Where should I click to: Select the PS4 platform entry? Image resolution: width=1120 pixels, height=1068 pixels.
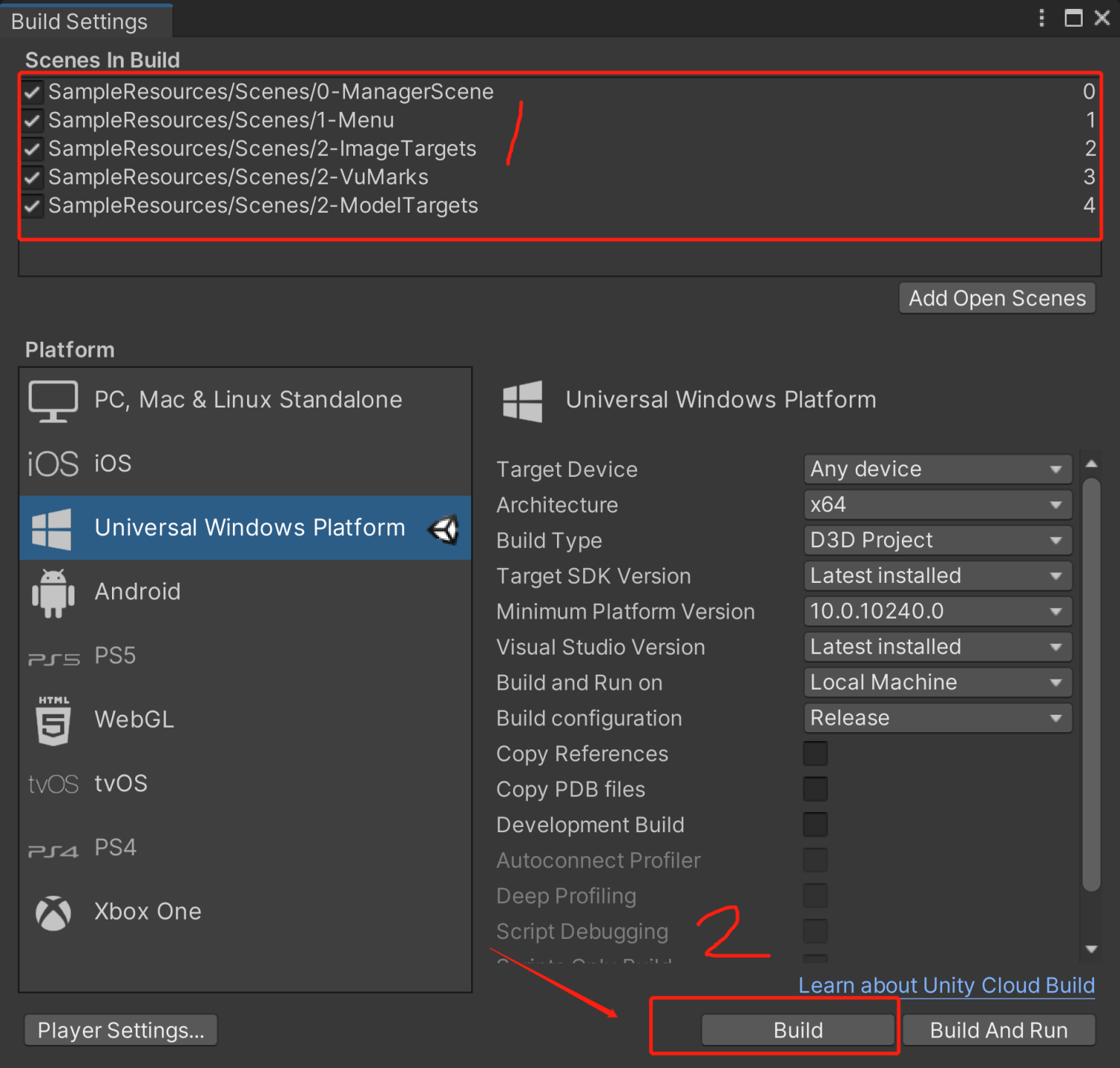[246, 849]
